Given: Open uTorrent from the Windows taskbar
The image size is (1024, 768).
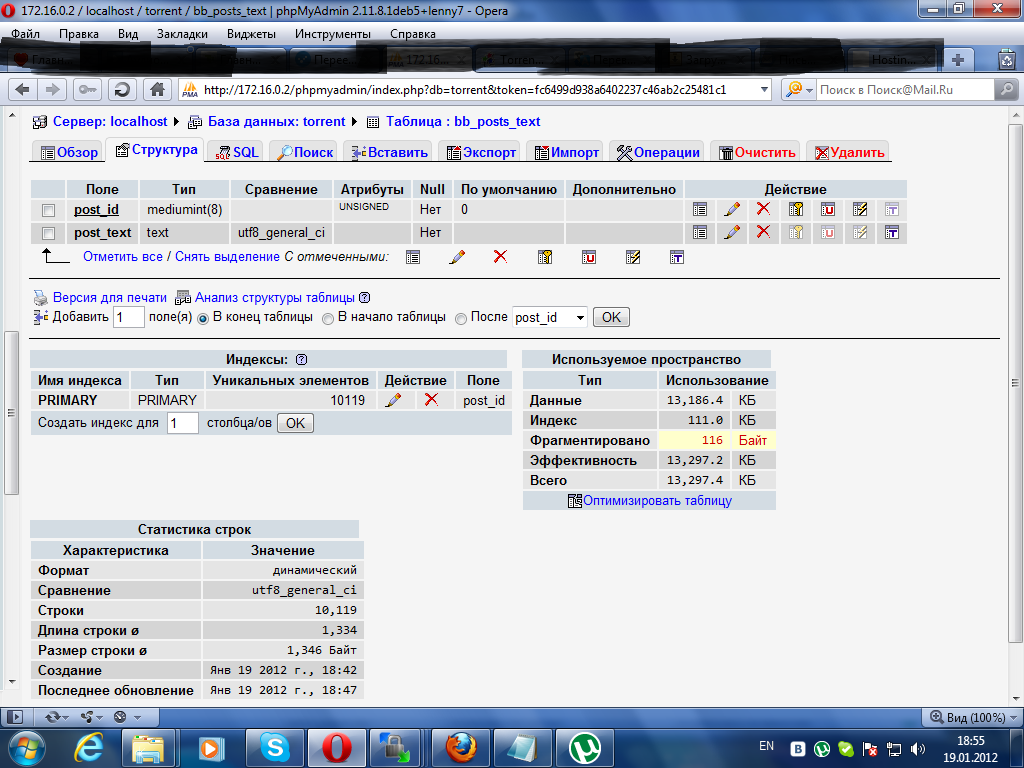Looking at the screenshot, I should (584, 747).
